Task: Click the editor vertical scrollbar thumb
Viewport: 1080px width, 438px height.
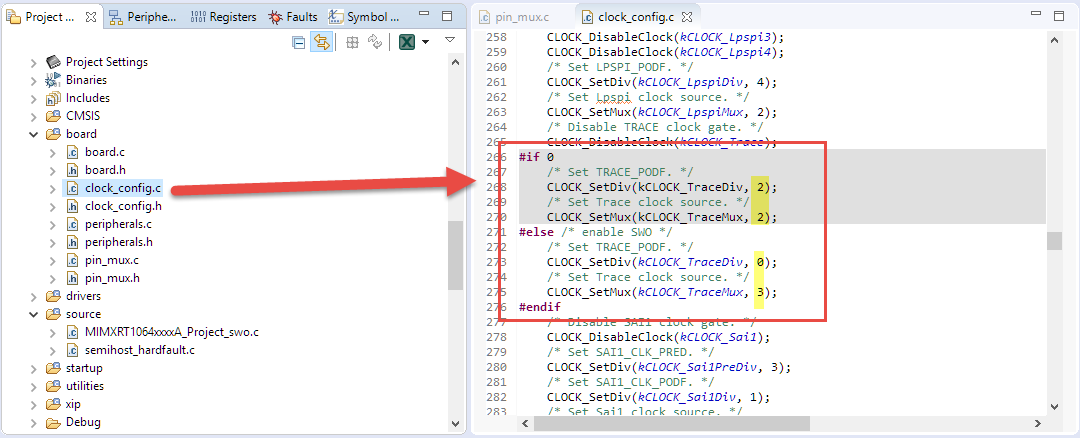Action: [1053, 241]
